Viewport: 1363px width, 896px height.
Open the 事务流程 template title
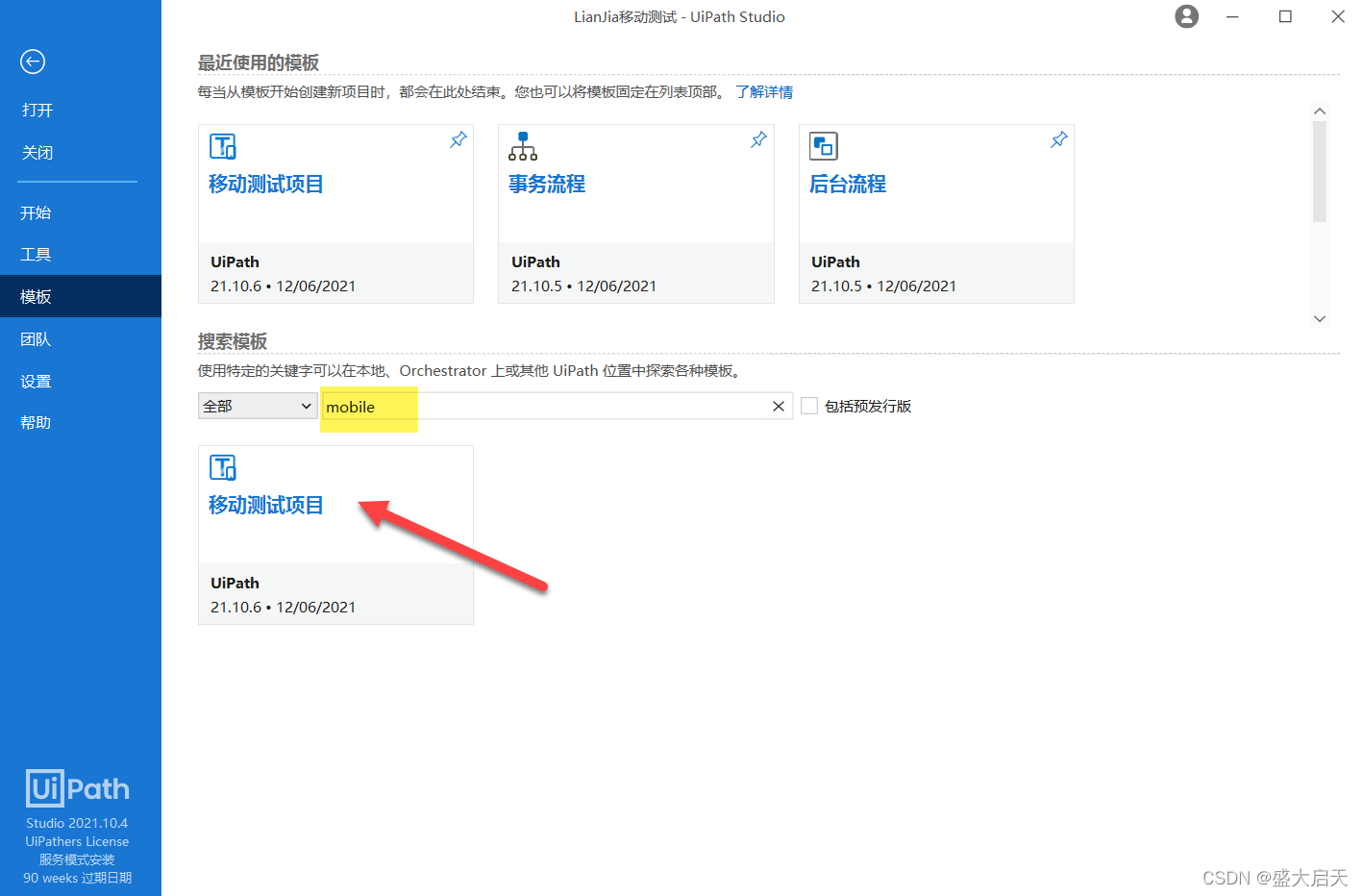[547, 184]
